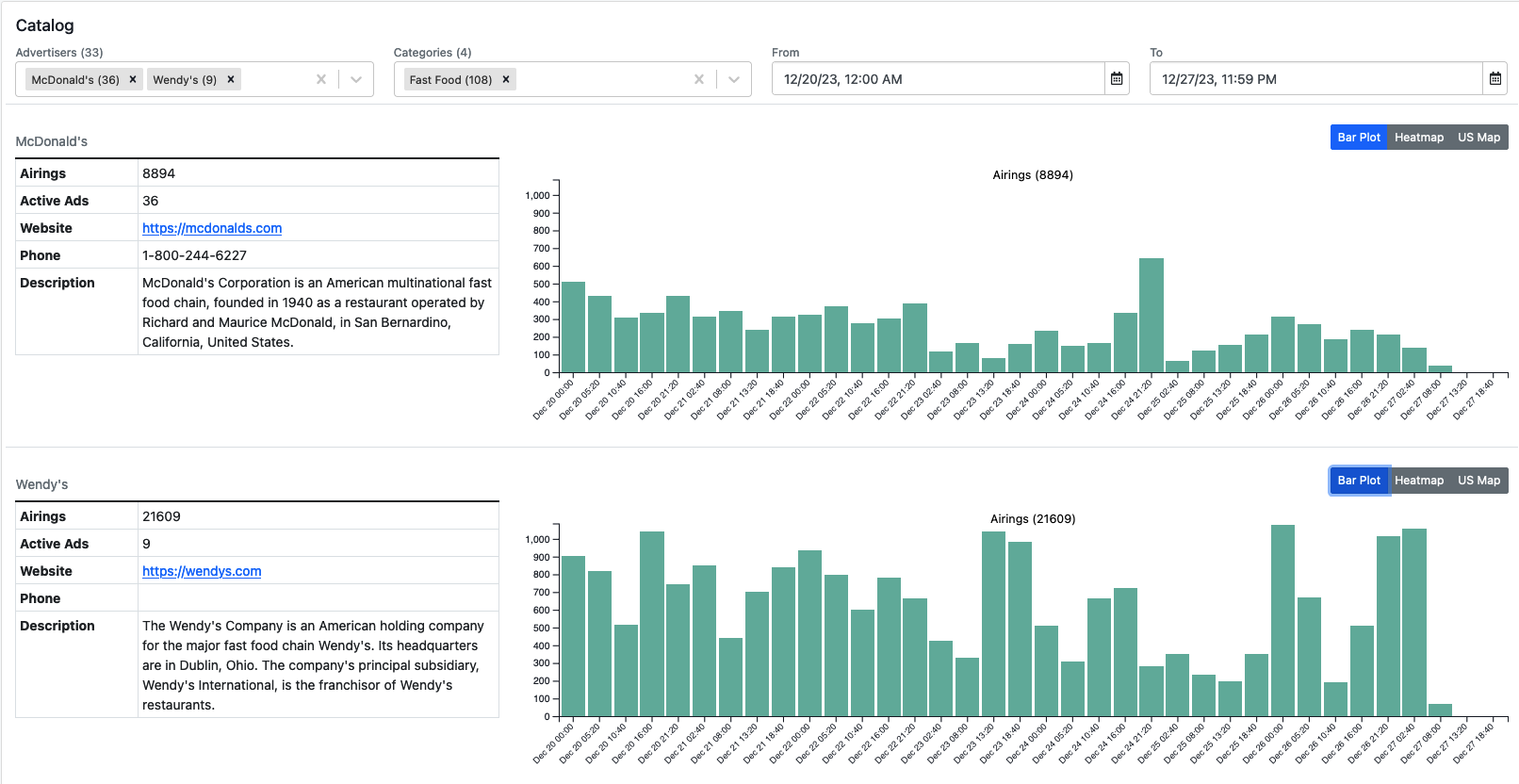The height and width of the screenshot is (784, 1519).
Task: Click the Airings (8894) chart title
Action: point(1033,175)
